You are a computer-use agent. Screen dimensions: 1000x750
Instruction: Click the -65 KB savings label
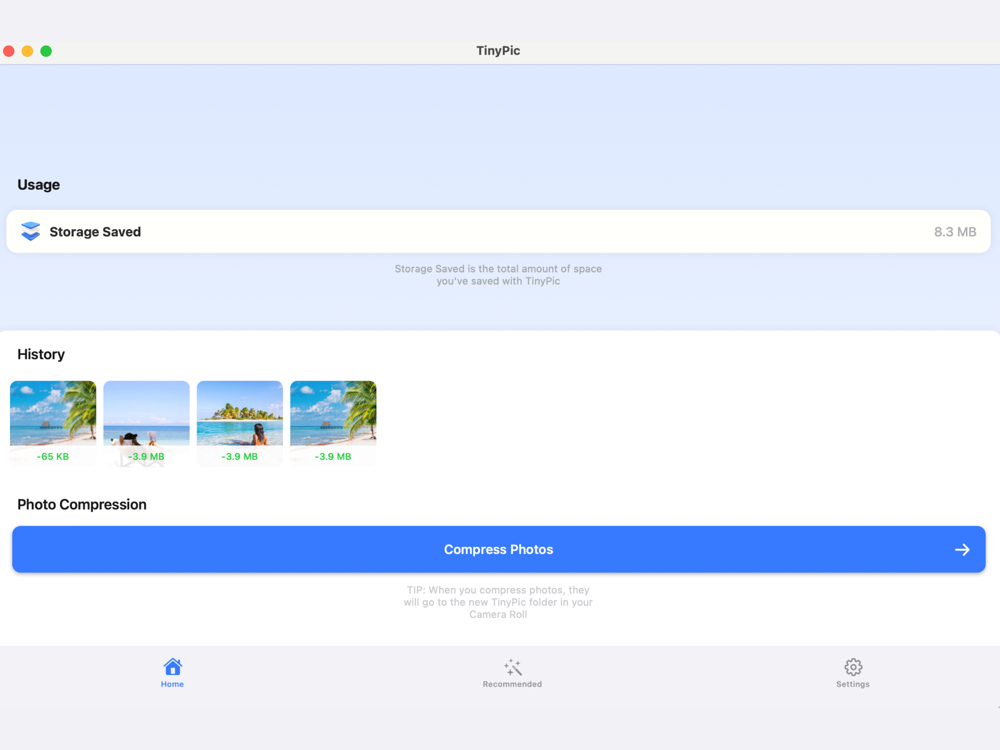coord(53,457)
